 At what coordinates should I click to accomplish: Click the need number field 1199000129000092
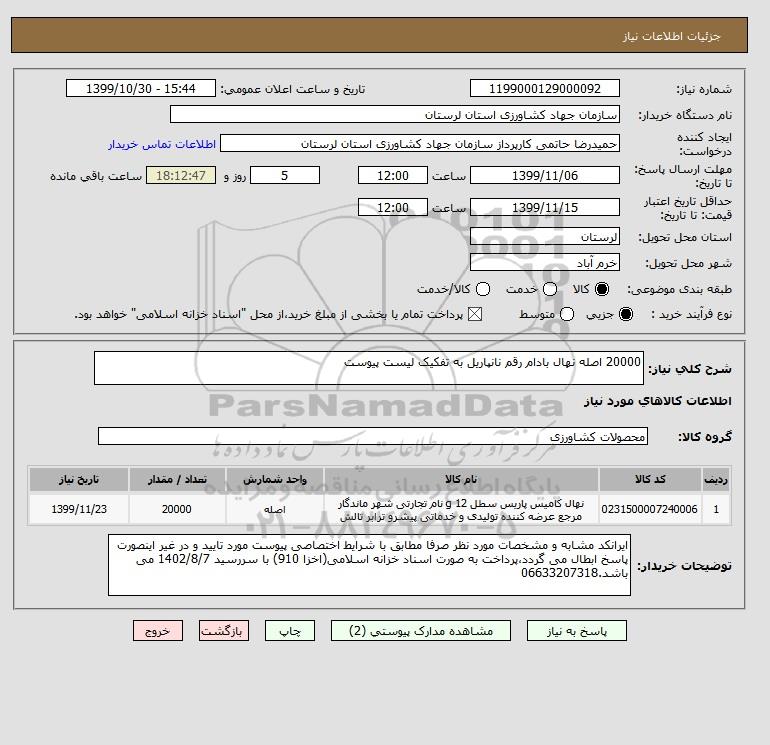coord(545,89)
